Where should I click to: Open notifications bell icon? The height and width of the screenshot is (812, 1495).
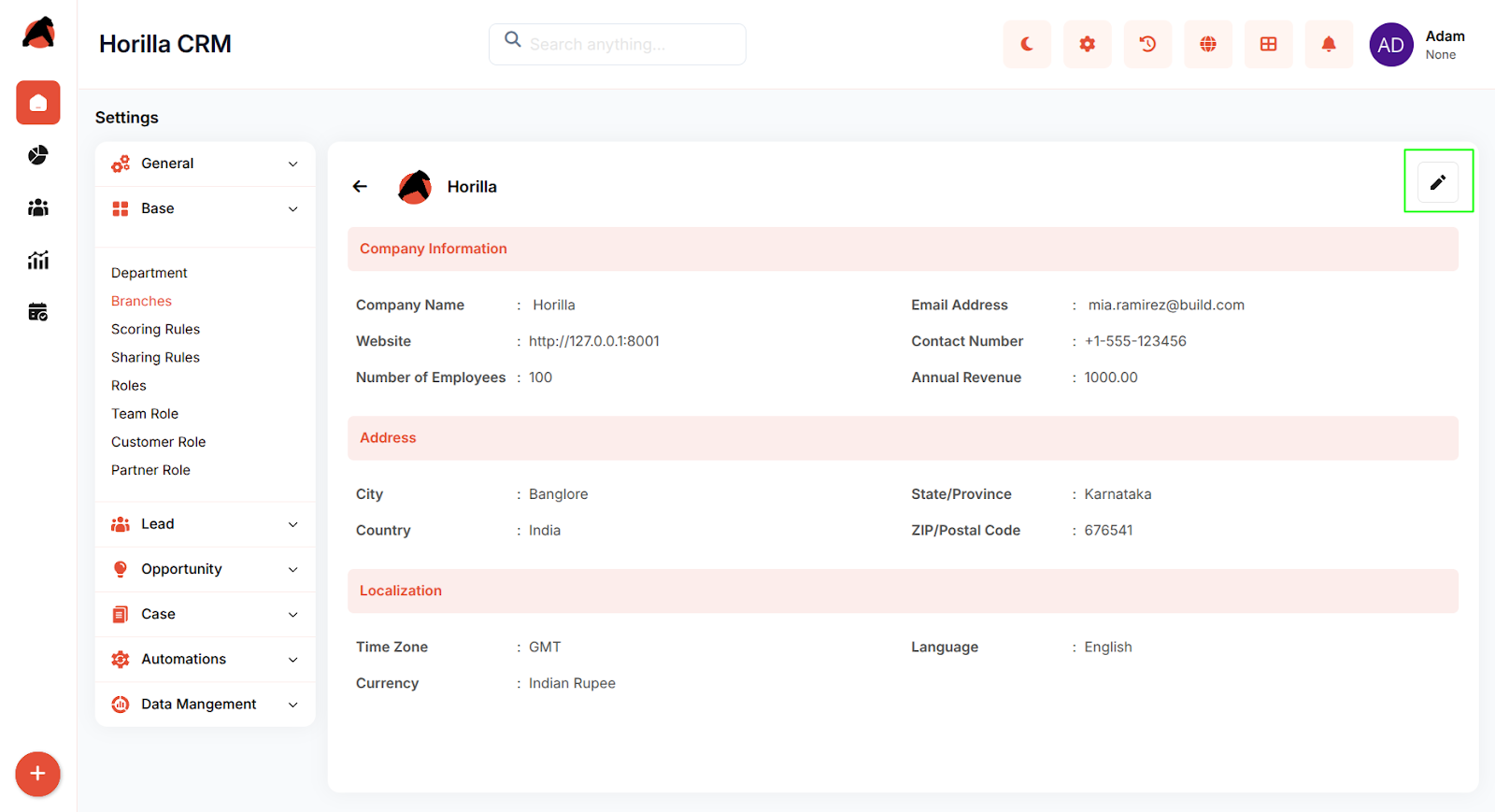pyautogui.click(x=1329, y=44)
